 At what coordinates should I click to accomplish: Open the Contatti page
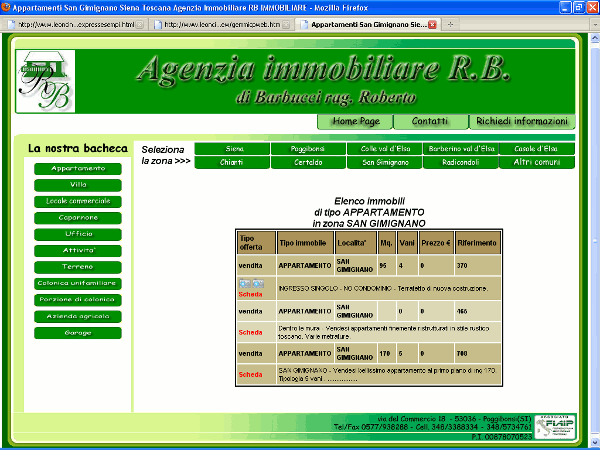430,121
